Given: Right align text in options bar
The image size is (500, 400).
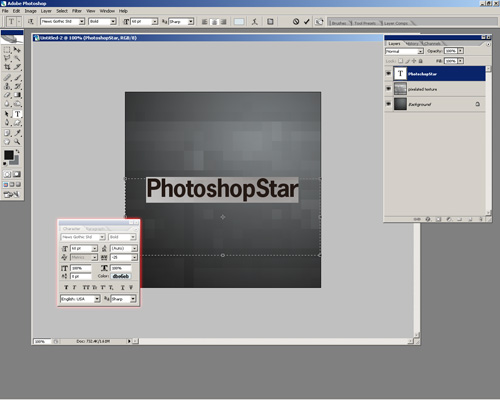Looking at the screenshot, I should click(224, 22).
